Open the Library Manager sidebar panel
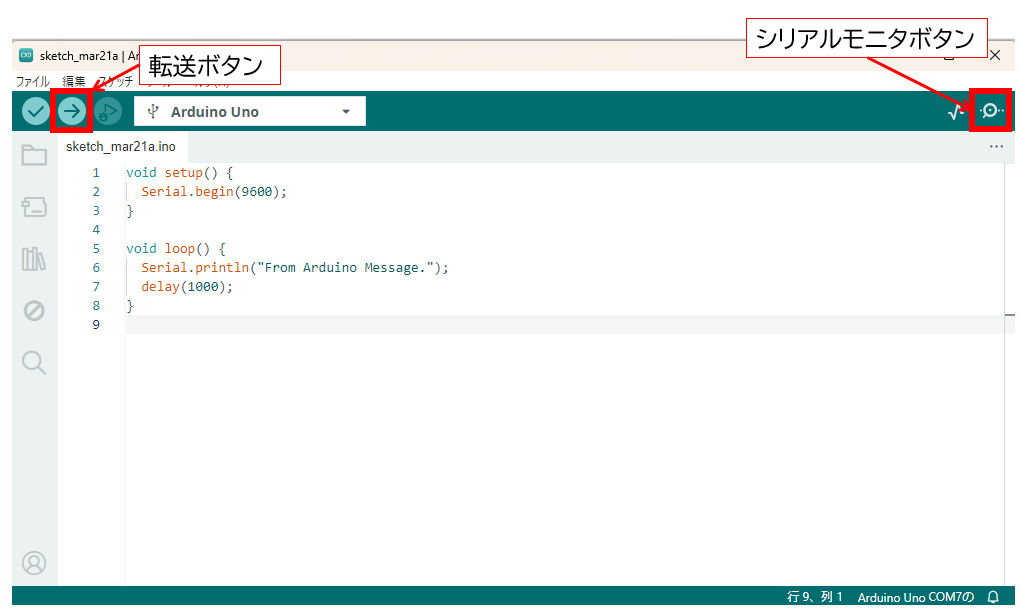Image resolution: width=1021 pixels, height=611 pixels. click(34, 259)
